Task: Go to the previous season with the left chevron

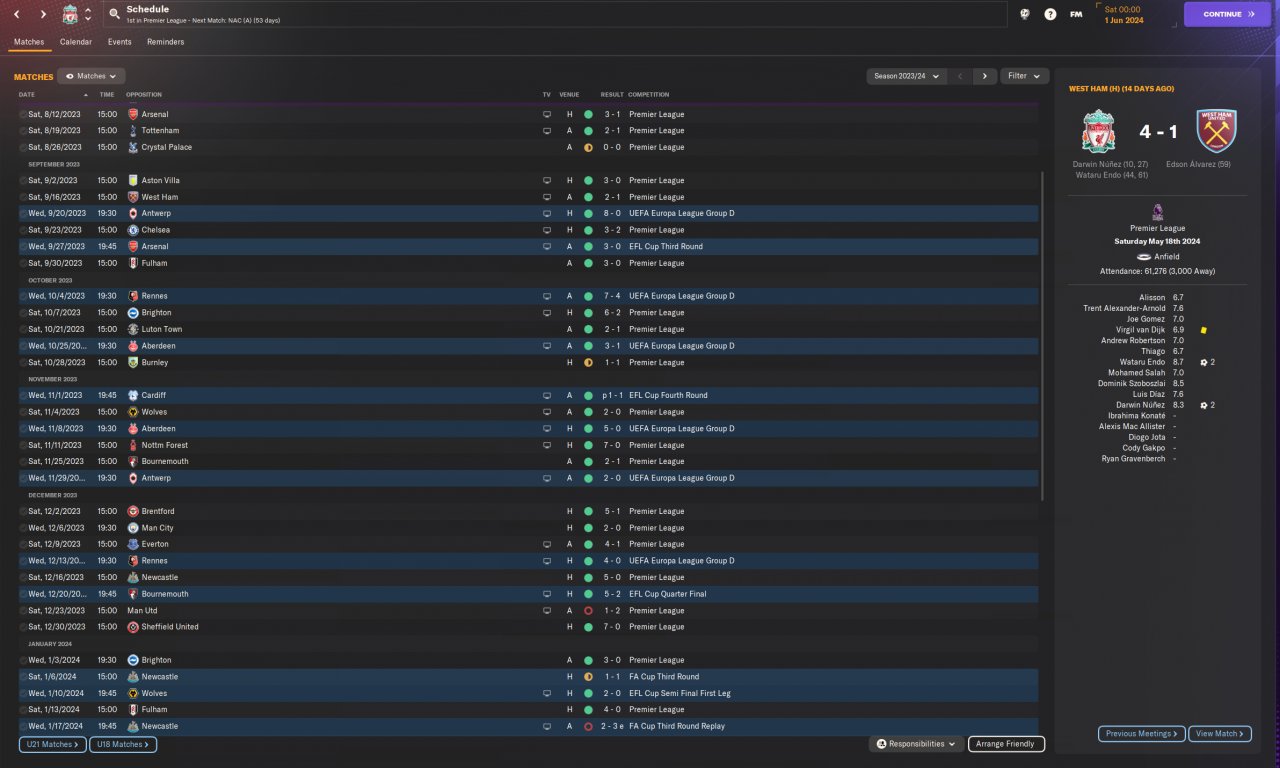Action: point(960,76)
